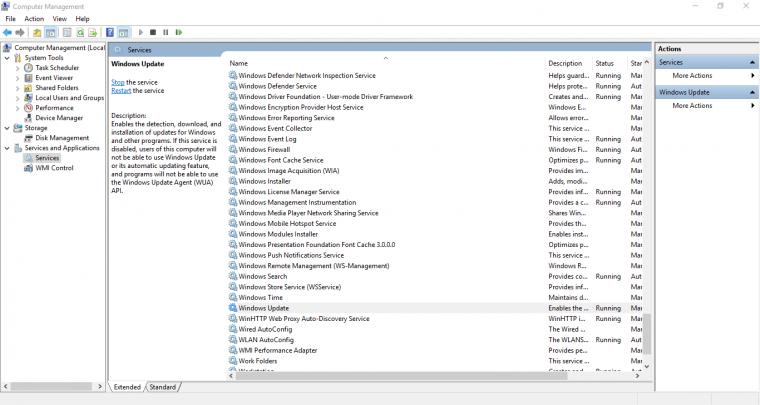
Task: Click the Refresh toolbar icon
Action: point(80,32)
